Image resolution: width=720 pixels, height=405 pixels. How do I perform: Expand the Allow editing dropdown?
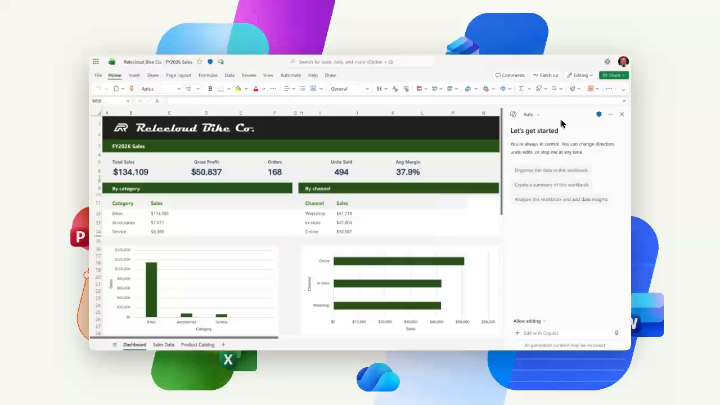pos(529,321)
